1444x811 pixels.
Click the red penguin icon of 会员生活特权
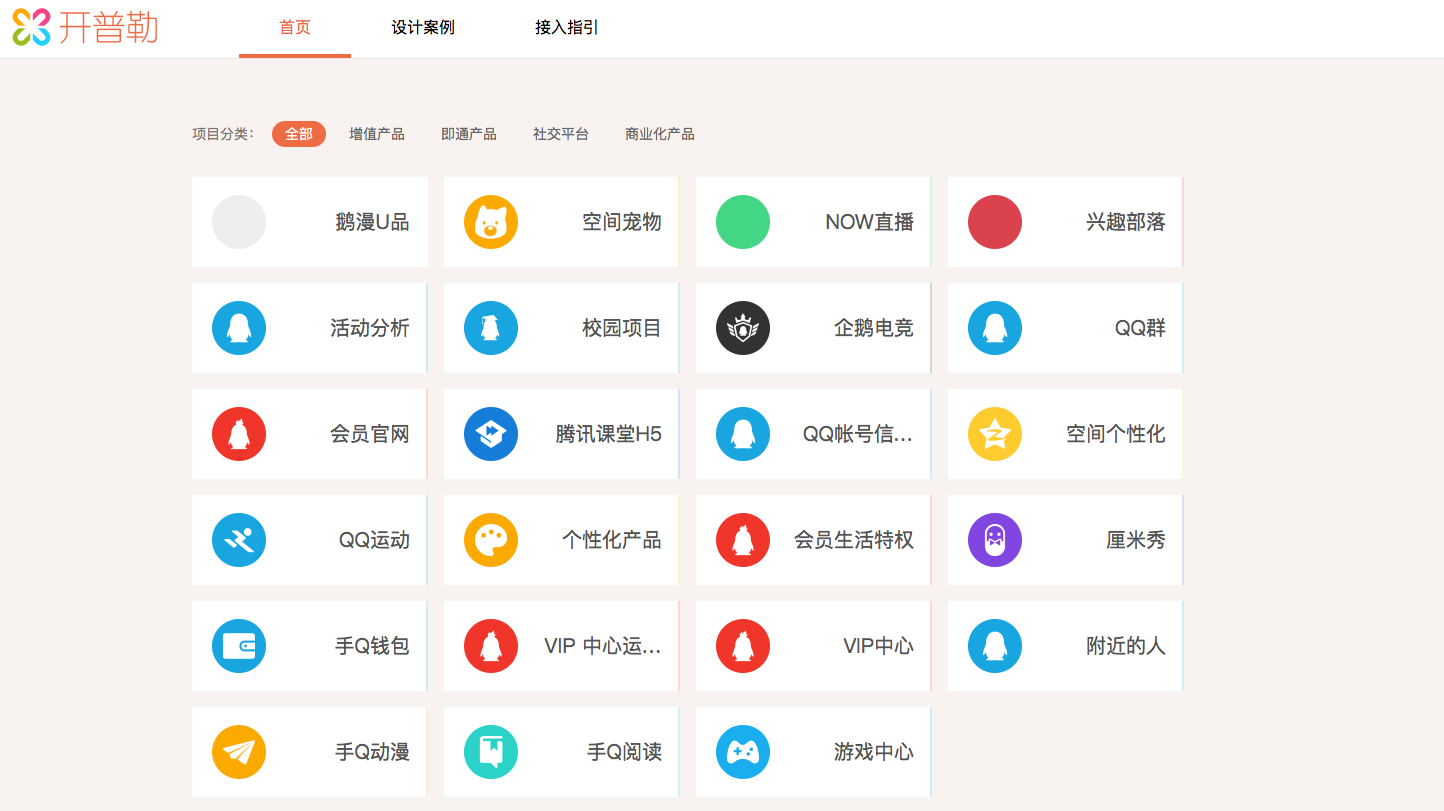tap(743, 540)
